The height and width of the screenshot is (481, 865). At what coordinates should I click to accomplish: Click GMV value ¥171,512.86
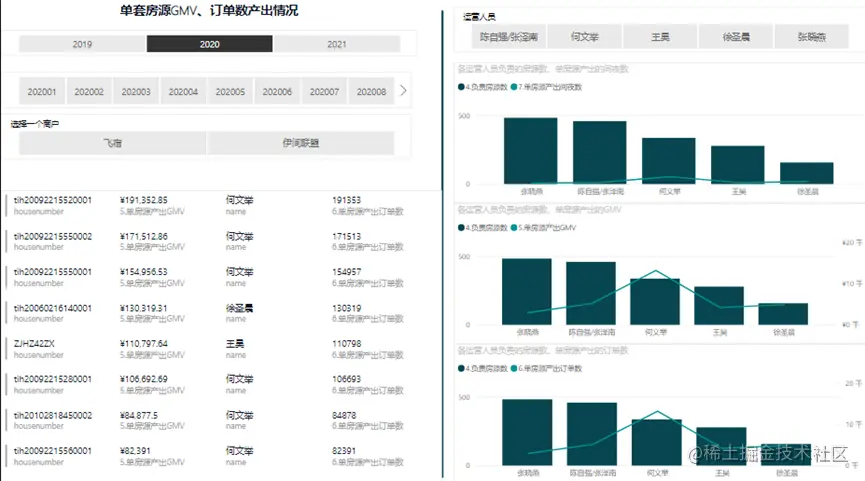pyautogui.click(x=143, y=236)
